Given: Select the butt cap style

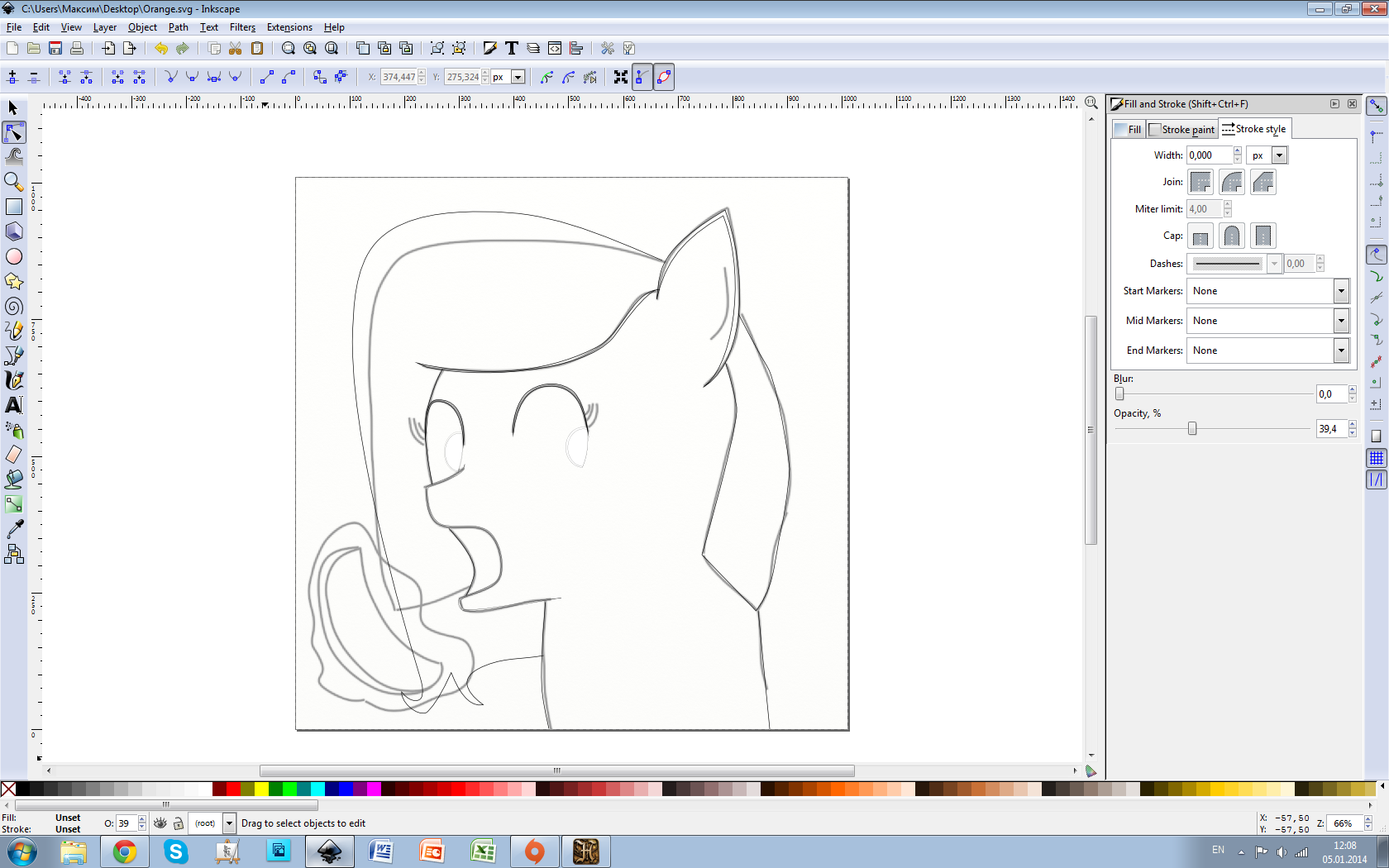Looking at the screenshot, I should click(x=1200, y=236).
